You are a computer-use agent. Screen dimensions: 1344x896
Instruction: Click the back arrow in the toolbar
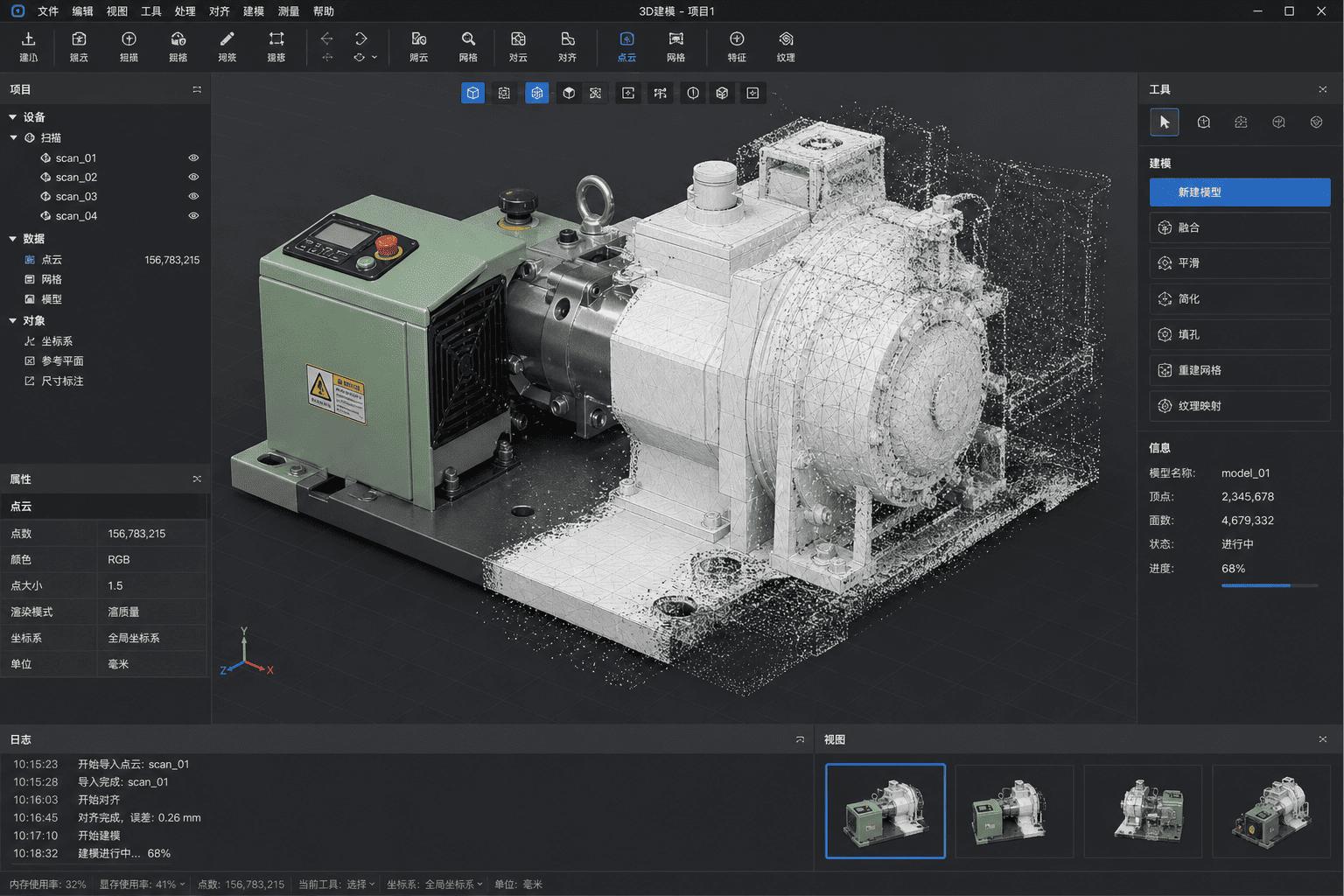click(x=326, y=38)
